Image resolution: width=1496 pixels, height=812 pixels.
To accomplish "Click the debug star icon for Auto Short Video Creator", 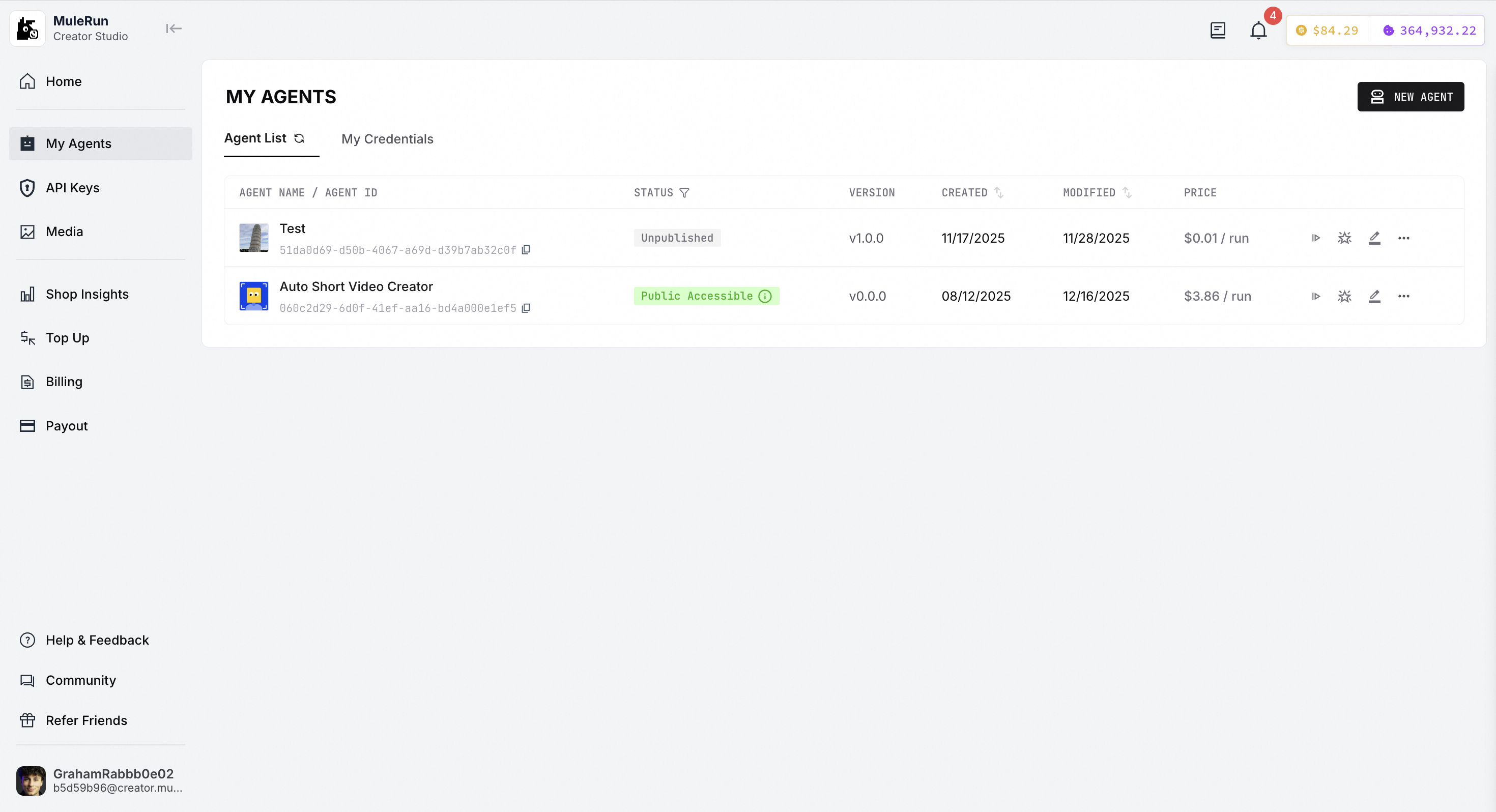I will point(1344,296).
